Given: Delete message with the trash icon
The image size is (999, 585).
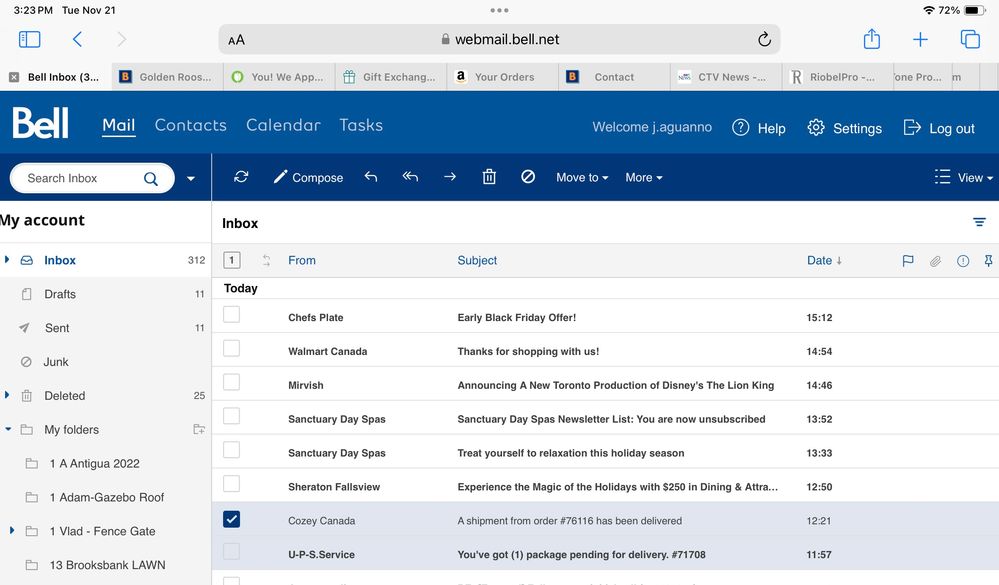Looking at the screenshot, I should 489,177.
